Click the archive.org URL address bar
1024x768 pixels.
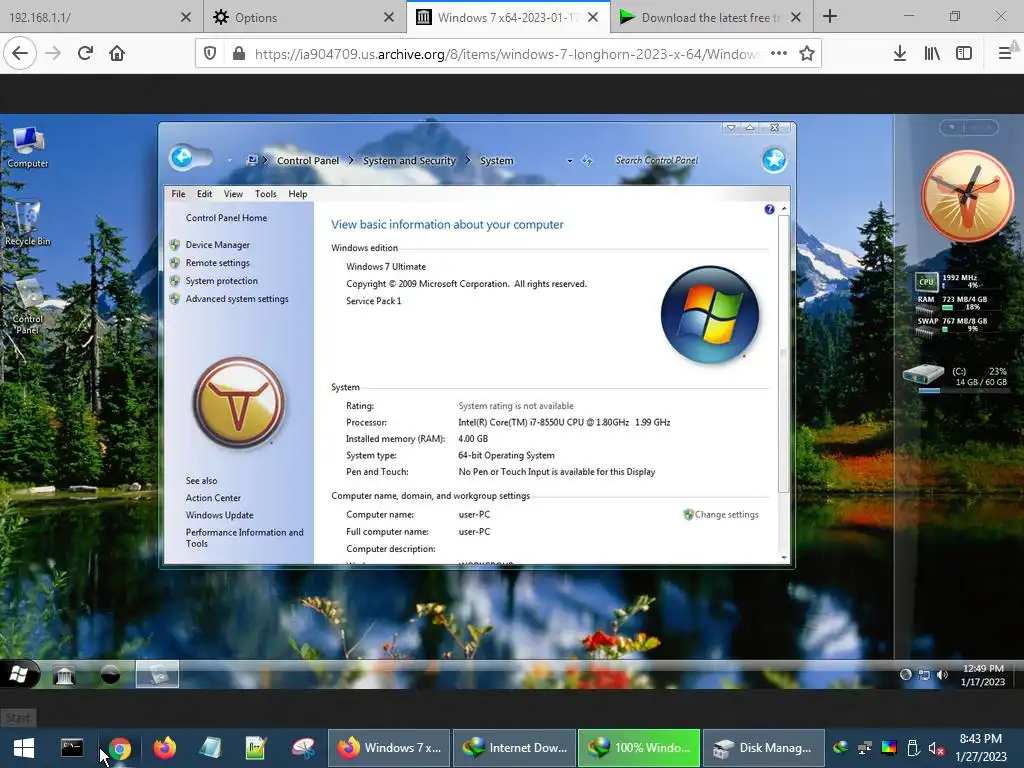[x=506, y=54]
